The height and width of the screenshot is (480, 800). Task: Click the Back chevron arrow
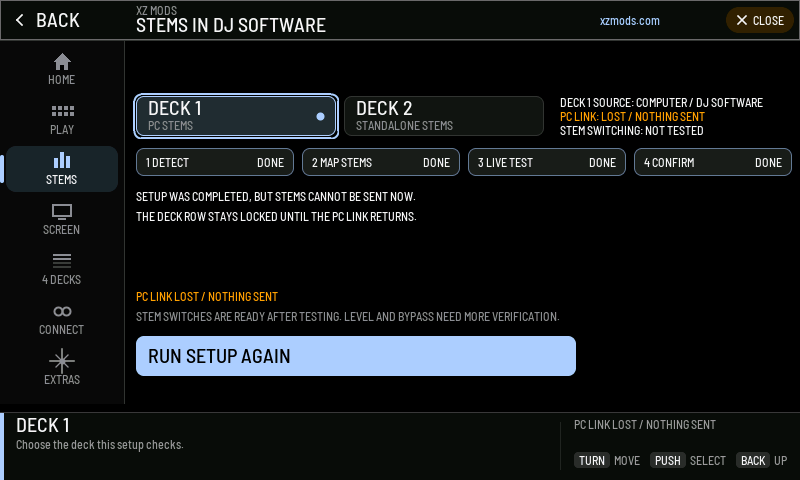[x=20, y=20]
